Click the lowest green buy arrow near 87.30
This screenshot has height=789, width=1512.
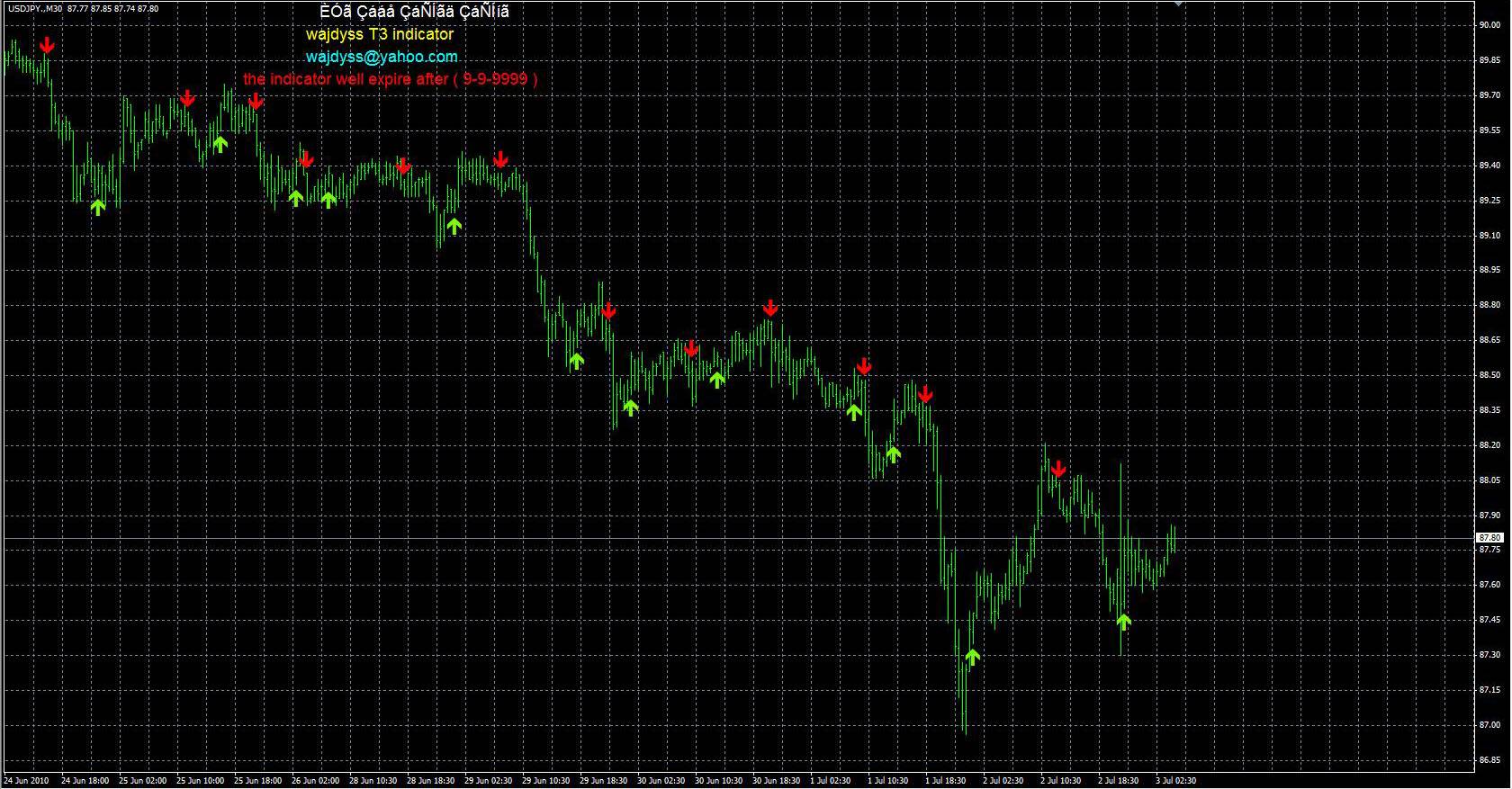972,657
